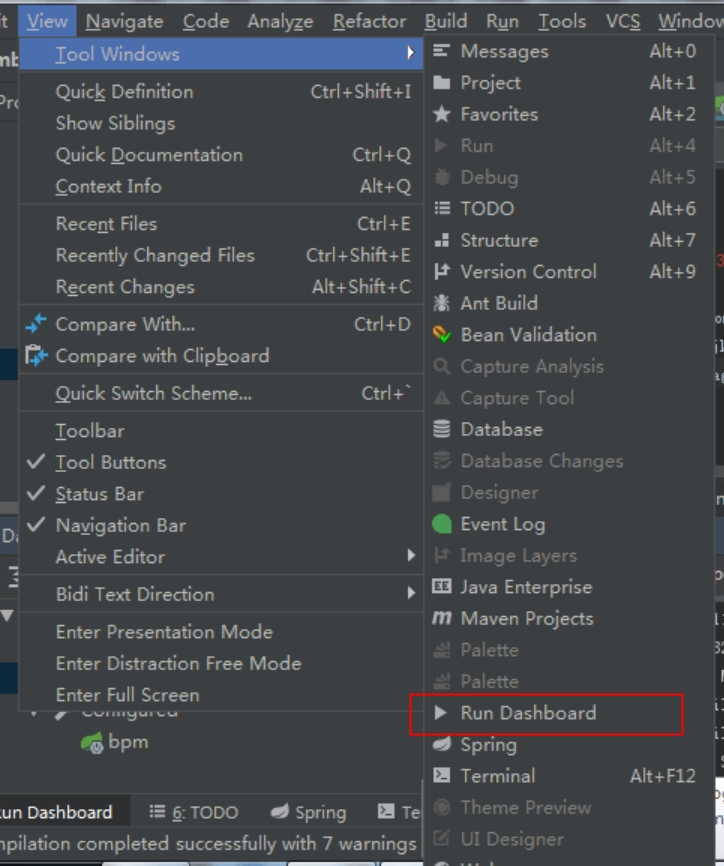The image size is (724, 866).
Task: Click the Structure tool window icon
Action: coord(441,240)
